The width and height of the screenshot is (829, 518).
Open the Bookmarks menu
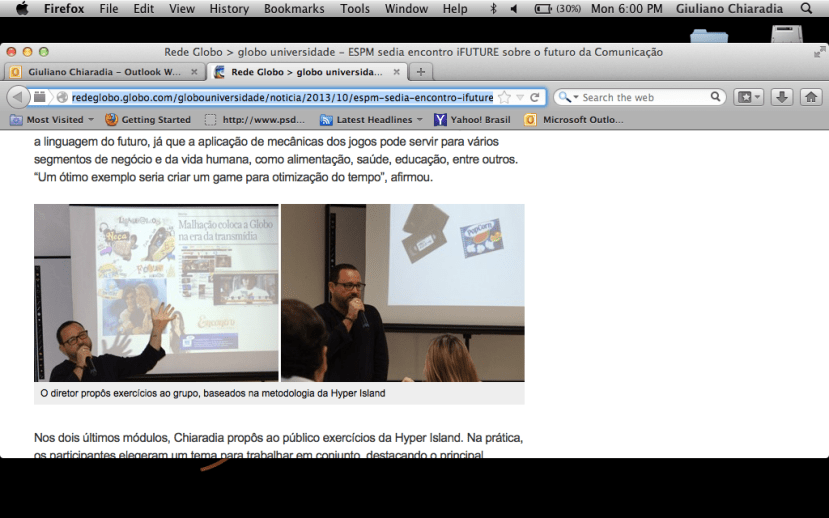[x=294, y=8]
